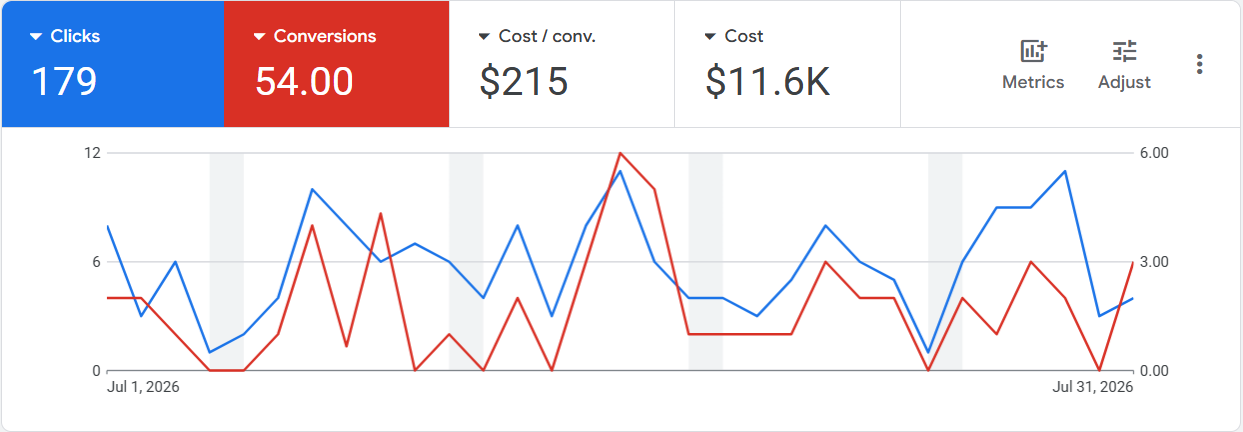Open the three-dot more options menu
This screenshot has width=1243, height=432.
point(1199,64)
